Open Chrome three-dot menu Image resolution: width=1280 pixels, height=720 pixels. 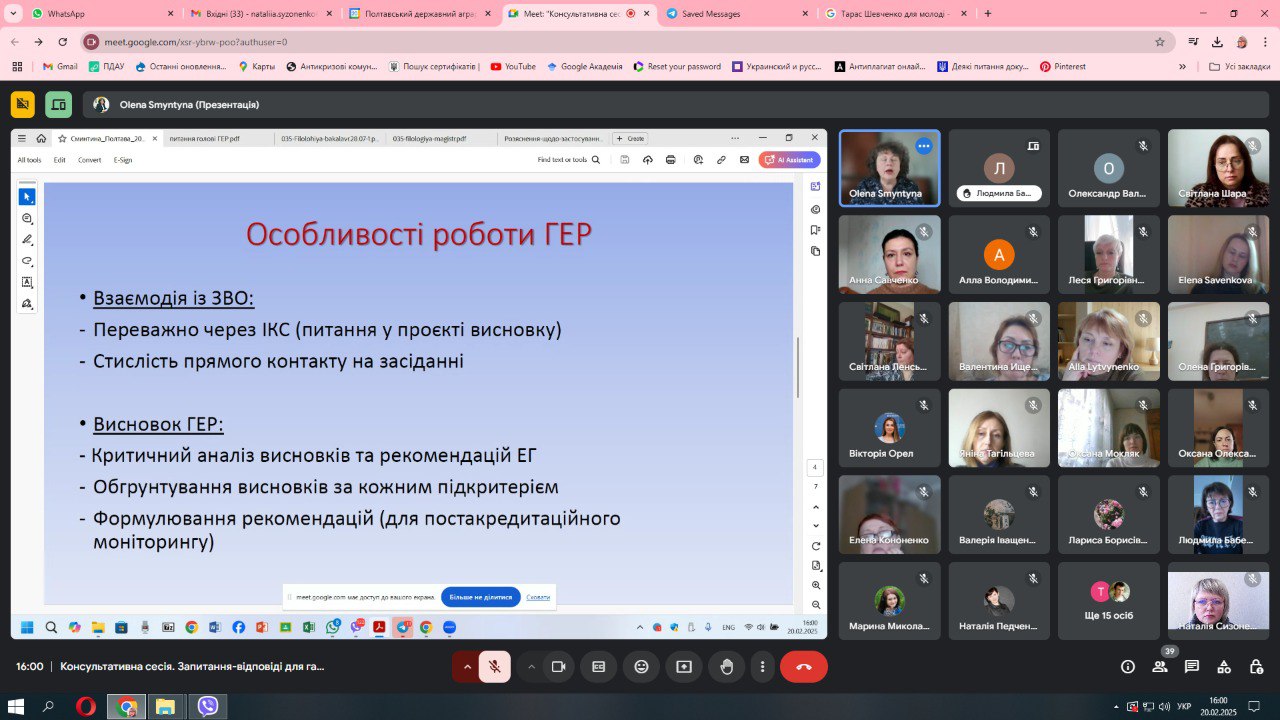click(x=1265, y=42)
